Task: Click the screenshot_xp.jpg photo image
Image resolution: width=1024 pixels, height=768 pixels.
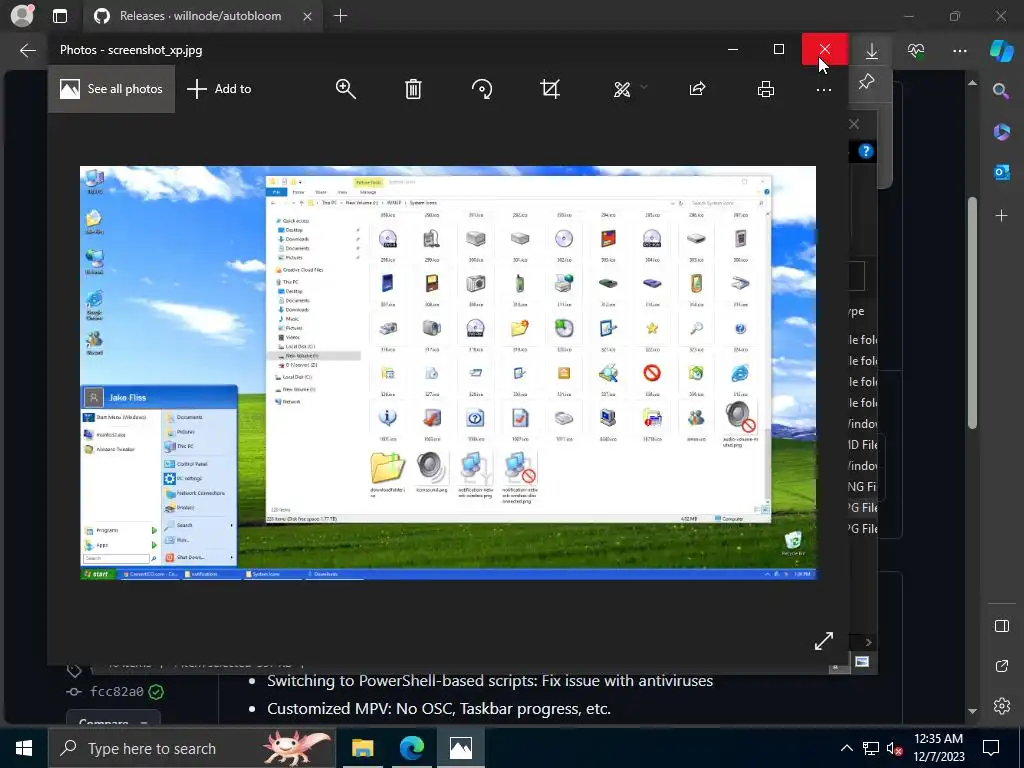Action: point(447,372)
